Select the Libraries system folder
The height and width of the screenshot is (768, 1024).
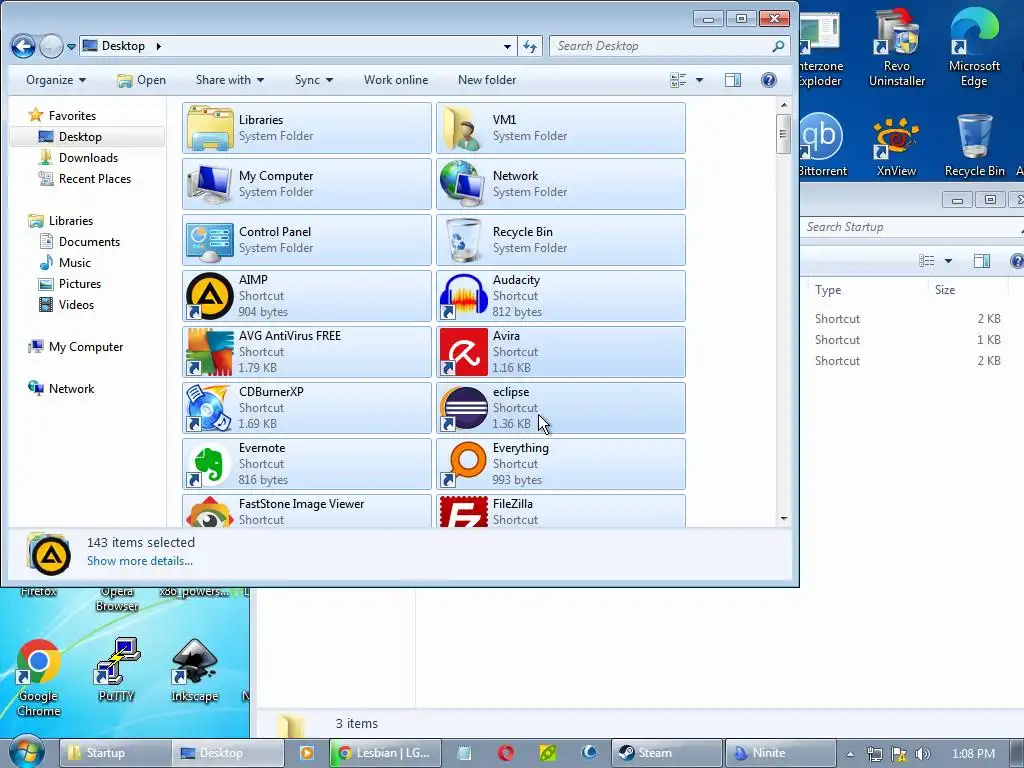tap(307, 128)
